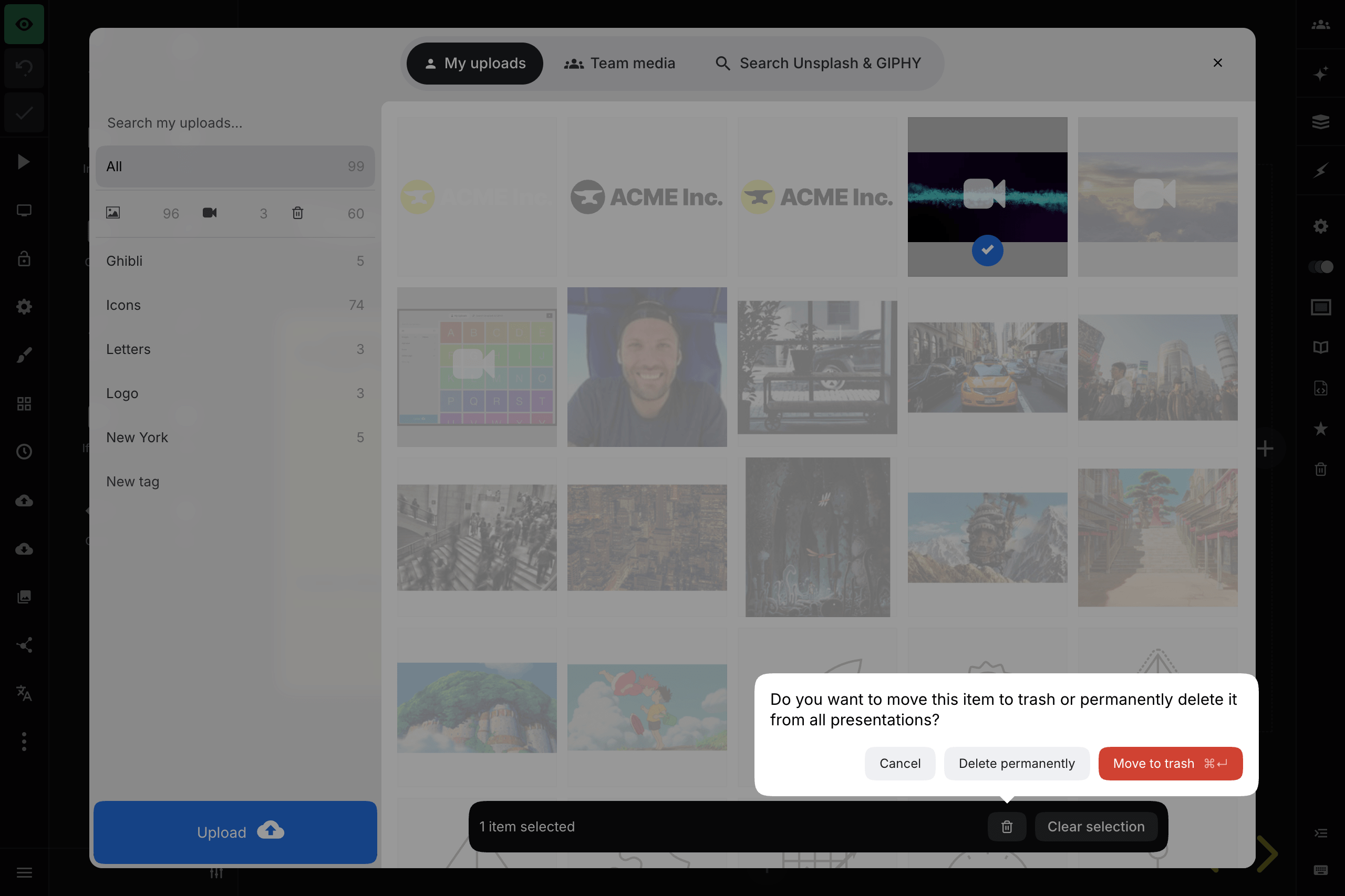
Task: Focus the Search my uploads field
Action: point(234,123)
